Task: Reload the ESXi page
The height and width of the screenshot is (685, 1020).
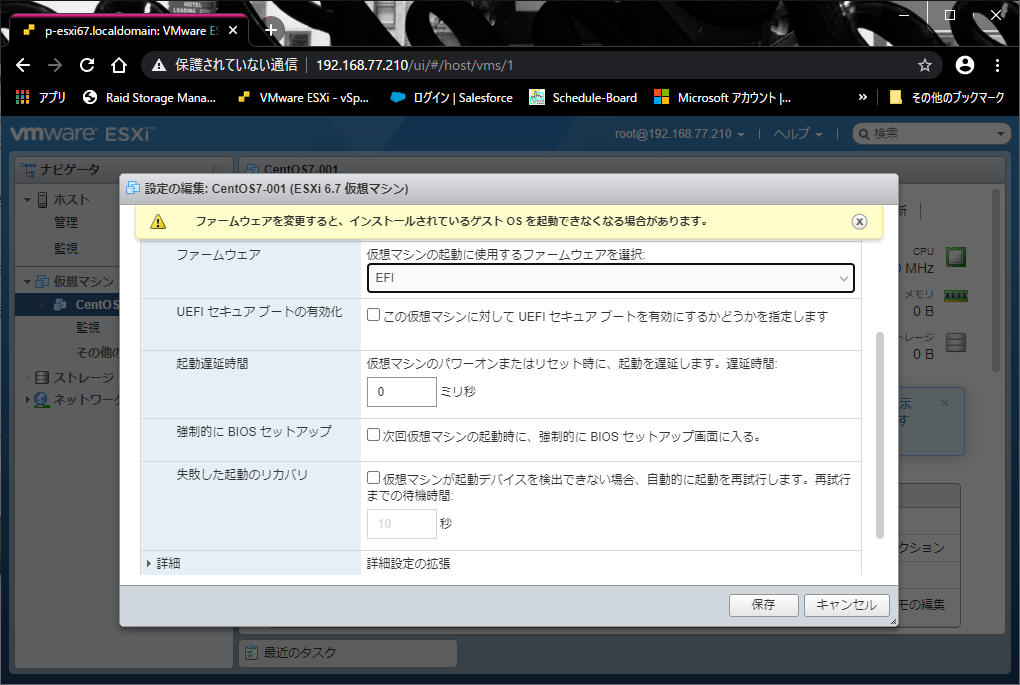Action: click(87, 65)
